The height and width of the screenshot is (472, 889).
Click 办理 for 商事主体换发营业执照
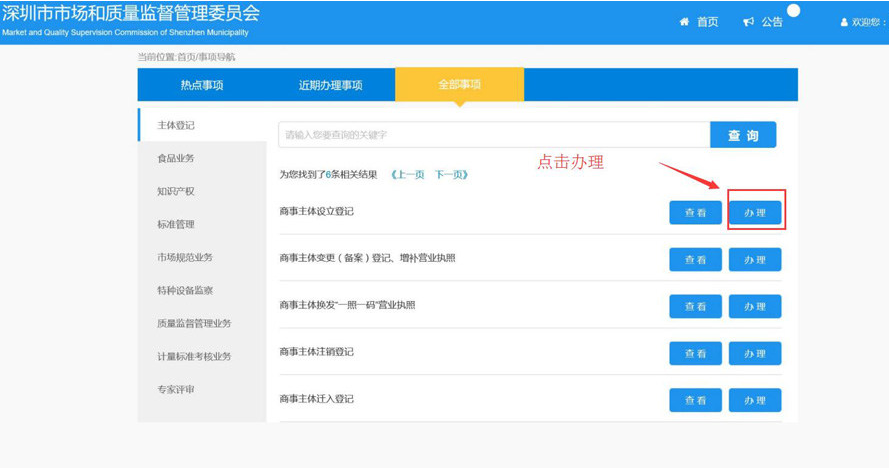point(755,307)
